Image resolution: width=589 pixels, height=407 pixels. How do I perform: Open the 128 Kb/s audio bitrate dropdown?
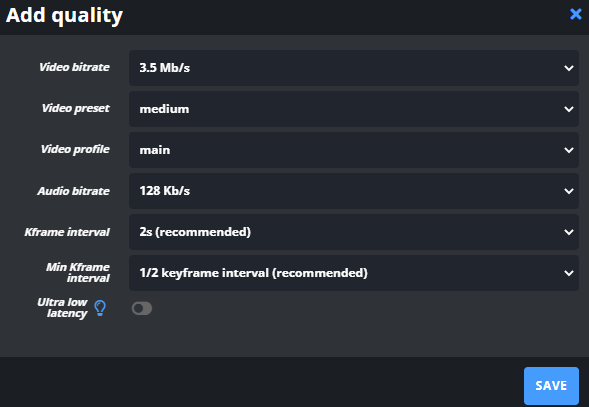click(x=354, y=191)
